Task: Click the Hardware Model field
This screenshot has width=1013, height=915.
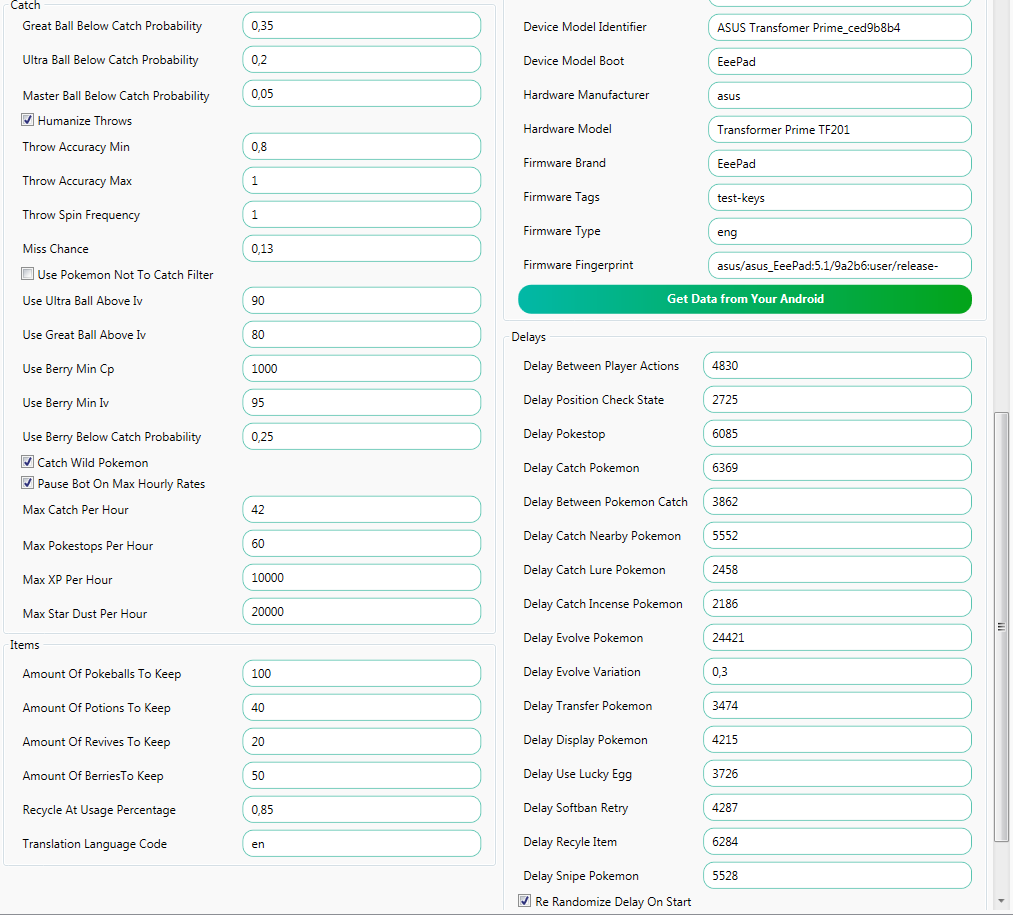Action: pos(840,130)
